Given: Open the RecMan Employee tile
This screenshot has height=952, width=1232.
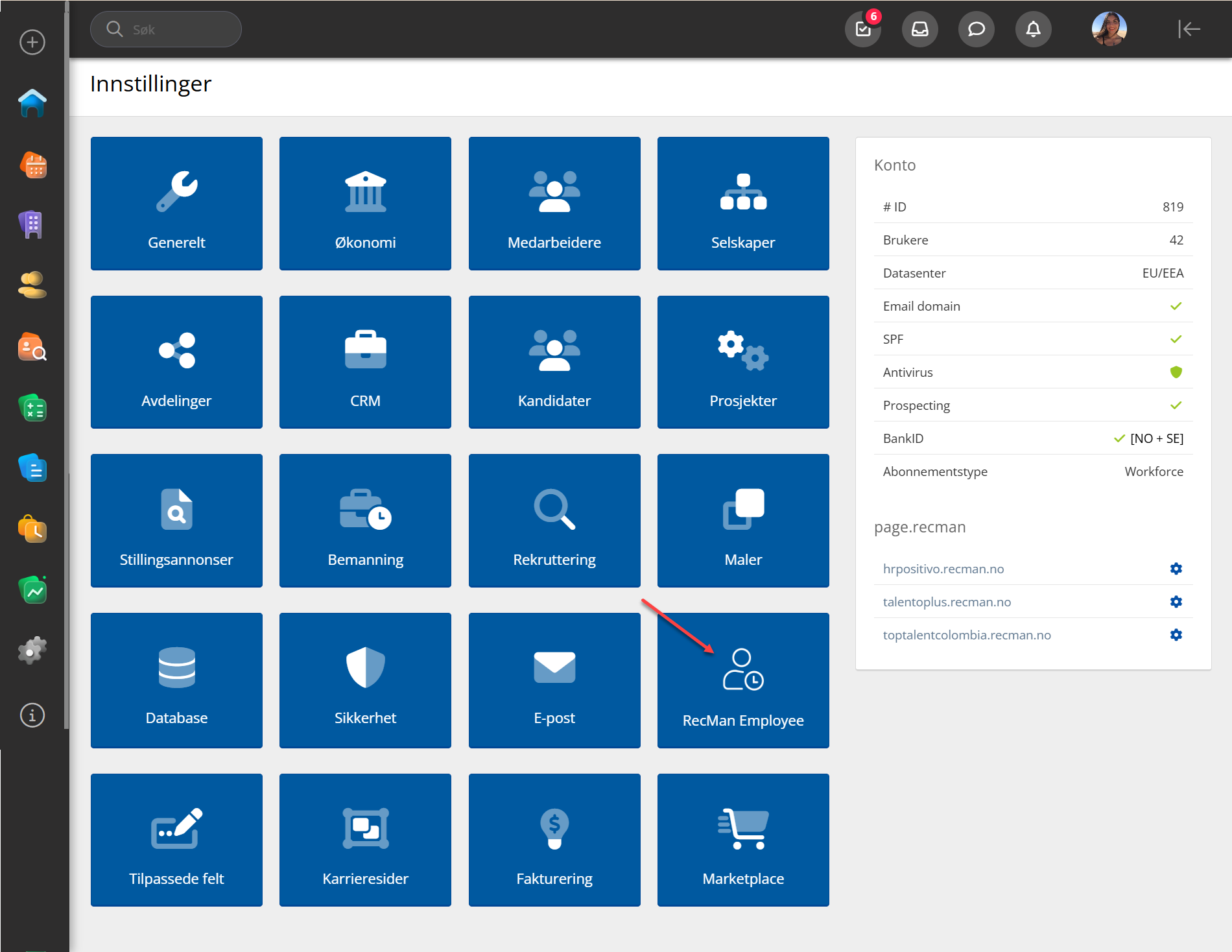Looking at the screenshot, I should pyautogui.click(x=743, y=680).
